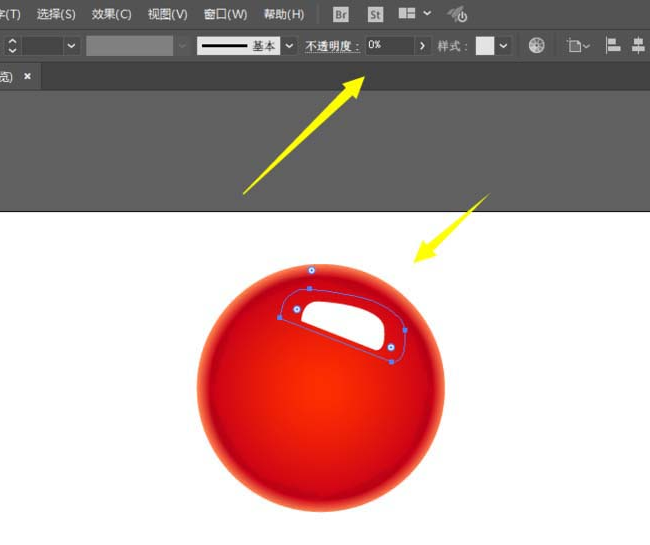This screenshot has width=650, height=545.
Task: Expand the opacity slider arrow
Action: click(x=422, y=46)
